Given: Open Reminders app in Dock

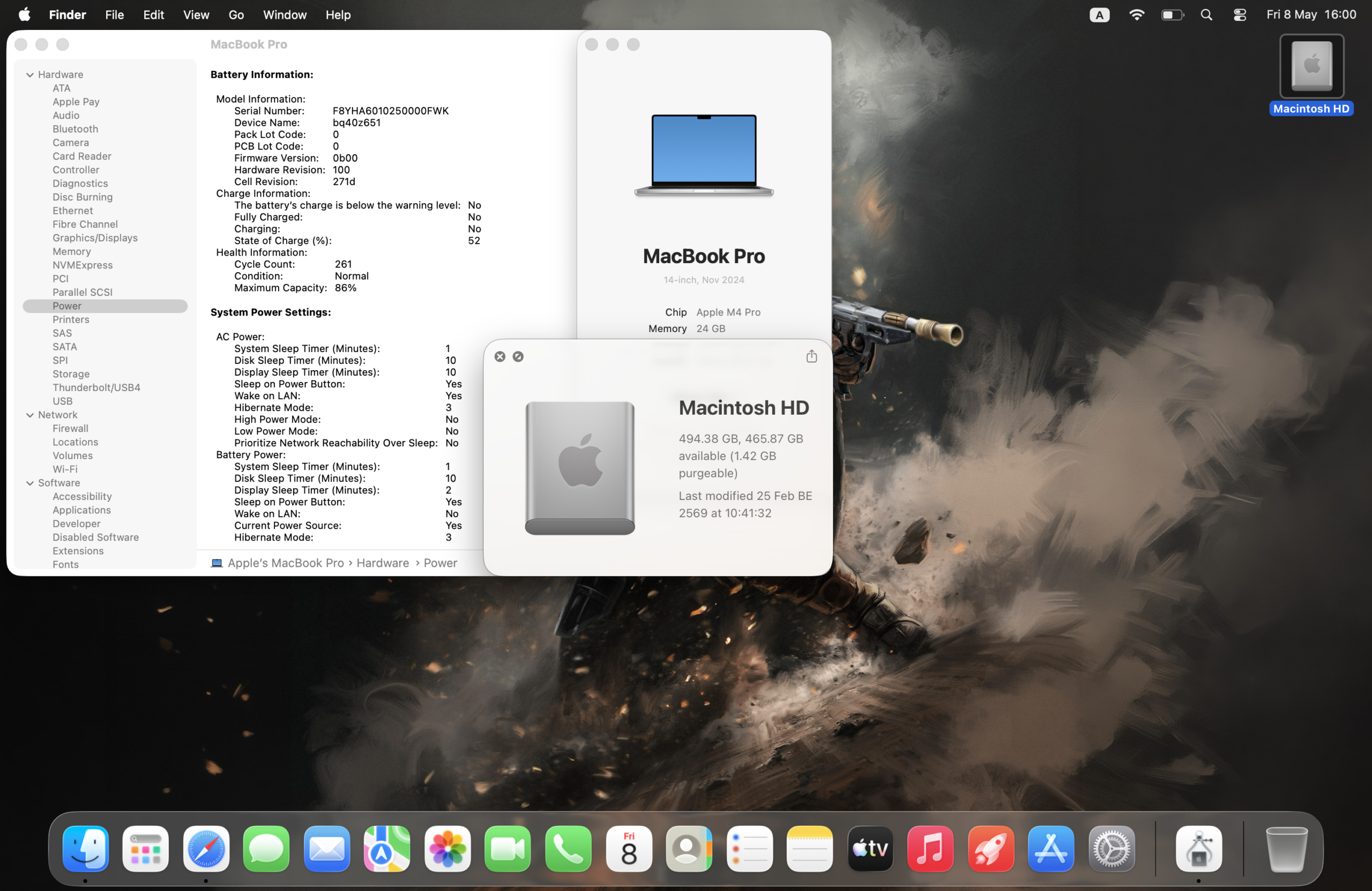Looking at the screenshot, I should (749, 848).
